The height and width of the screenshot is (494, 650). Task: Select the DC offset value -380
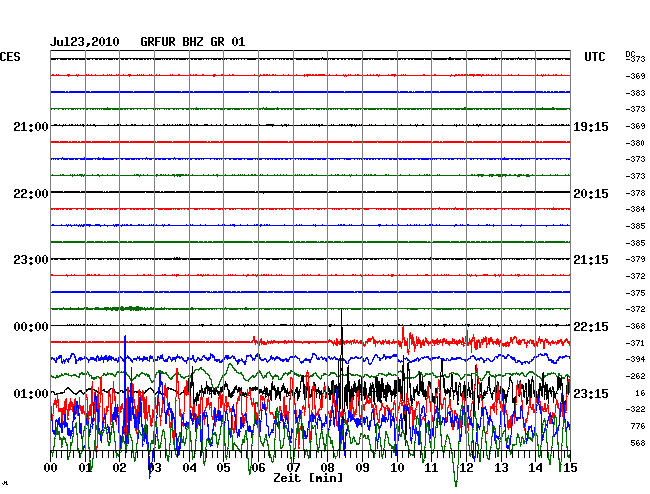point(635,143)
